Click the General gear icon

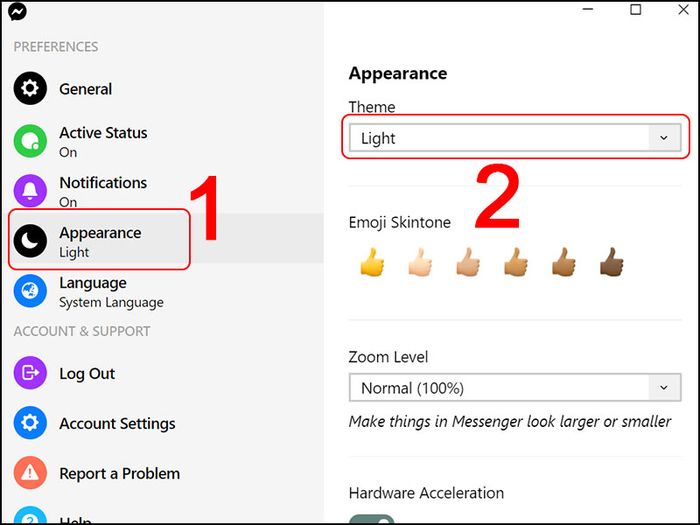pos(30,88)
